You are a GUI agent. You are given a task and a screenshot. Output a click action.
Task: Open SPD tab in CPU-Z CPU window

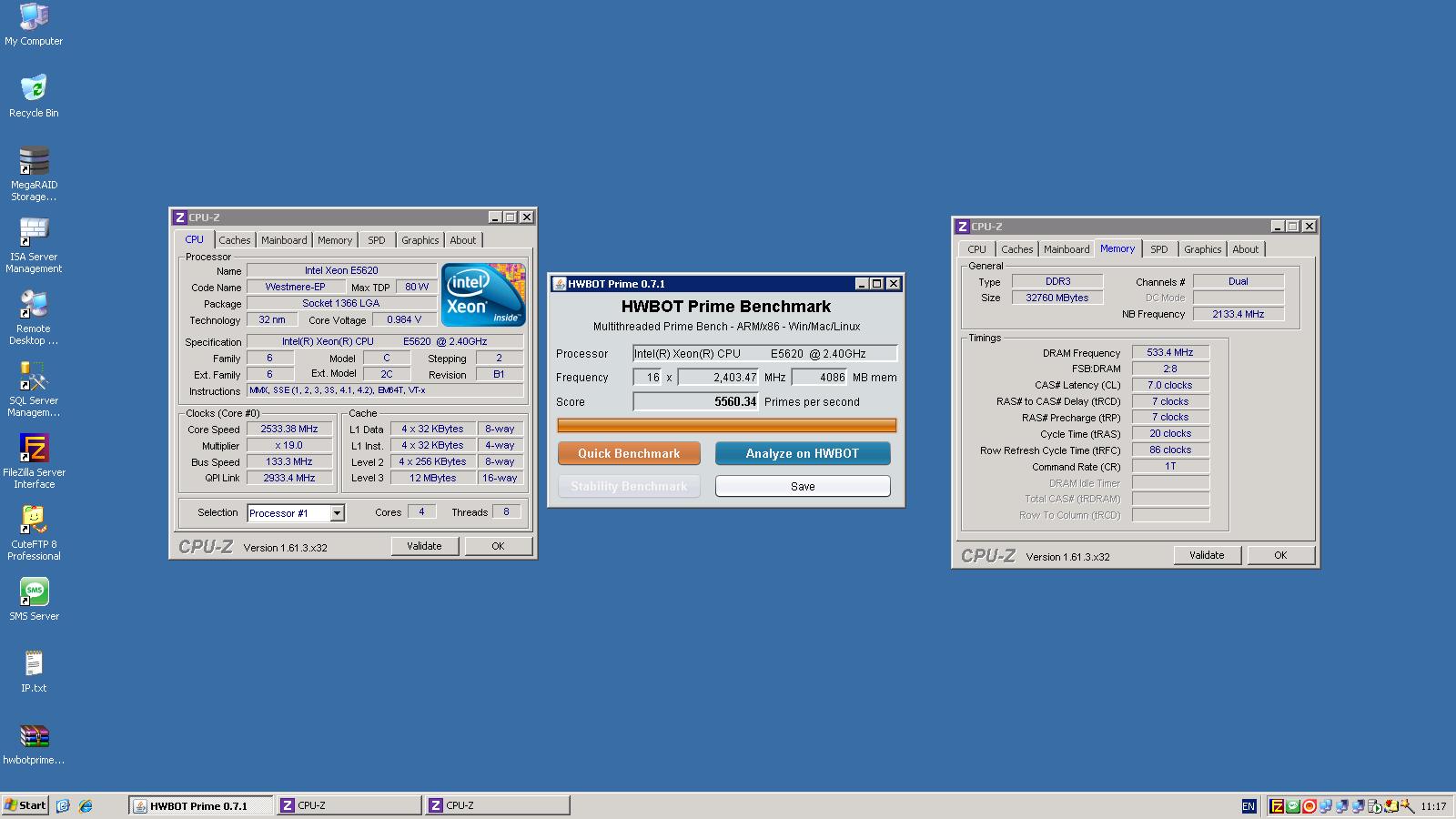tap(377, 240)
